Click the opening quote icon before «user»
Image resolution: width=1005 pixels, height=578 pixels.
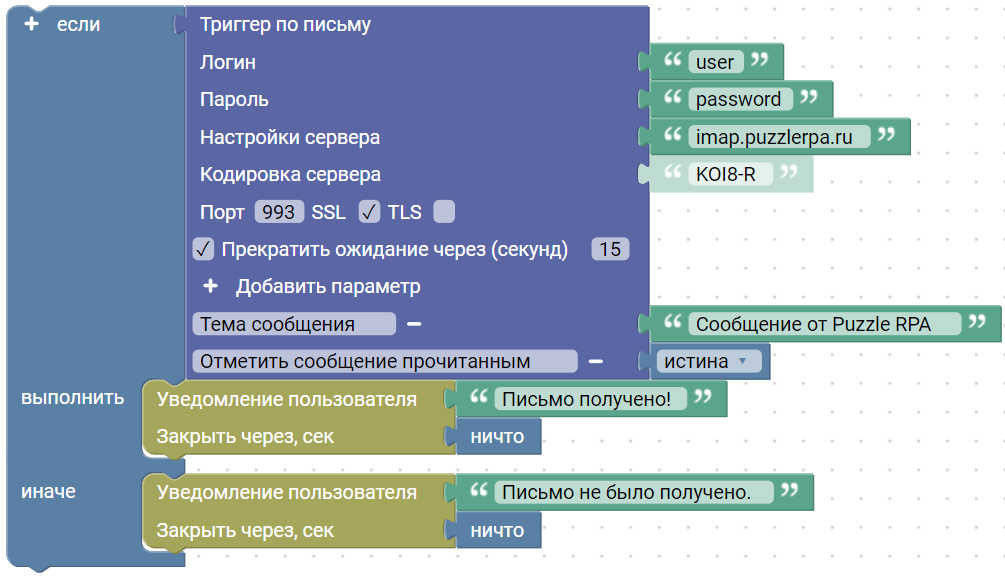(673, 61)
